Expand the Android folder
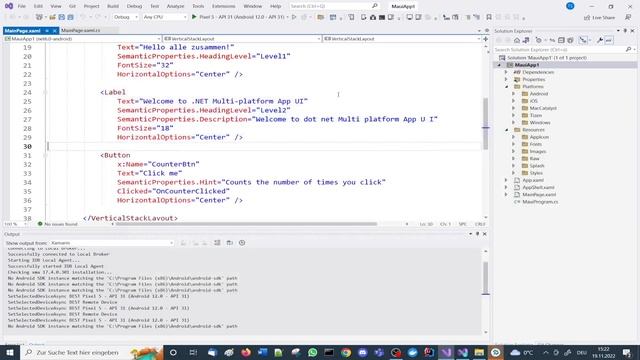This screenshot has height=360, width=640. click(x=513, y=94)
